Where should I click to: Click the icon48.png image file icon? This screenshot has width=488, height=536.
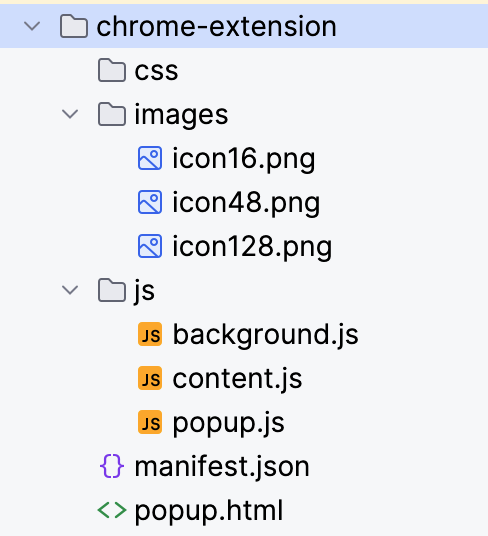pyautogui.click(x=150, y=202)
